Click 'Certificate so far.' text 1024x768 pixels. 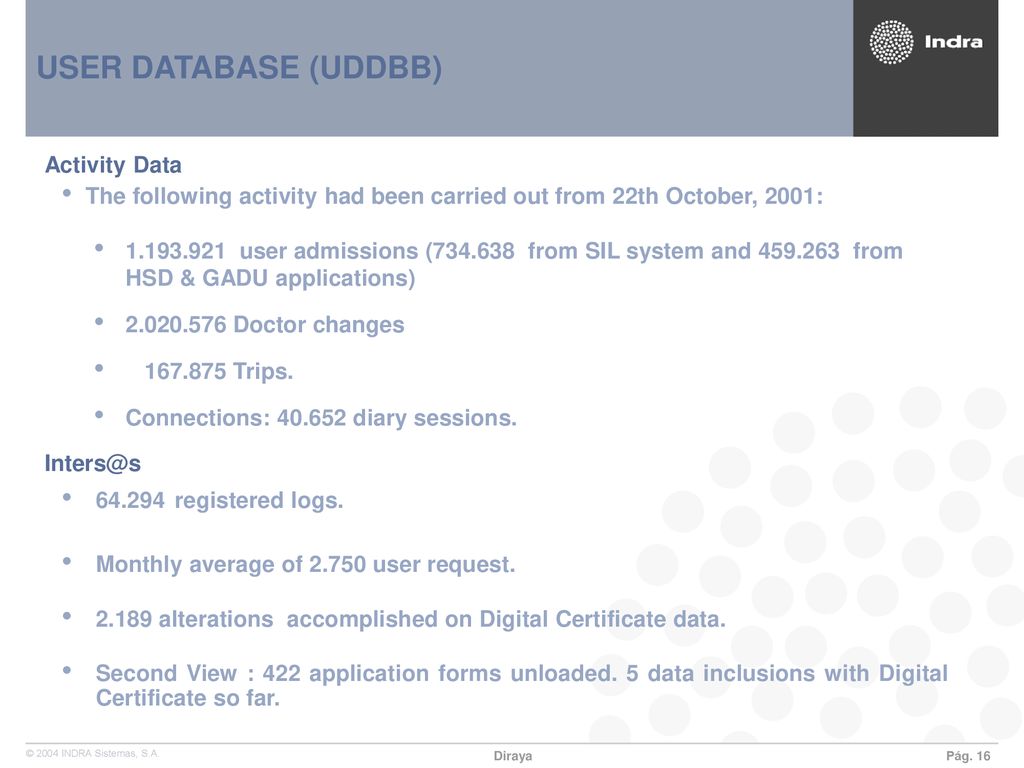188,698
